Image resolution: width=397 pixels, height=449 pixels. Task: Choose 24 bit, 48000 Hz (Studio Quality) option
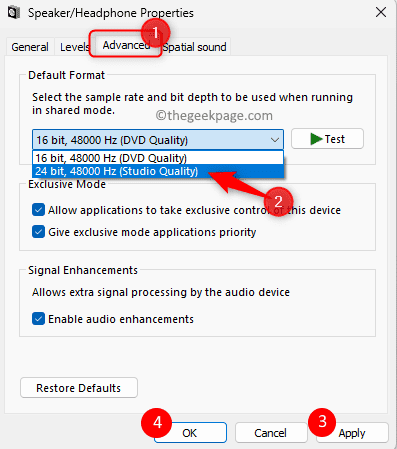(158, 171)
